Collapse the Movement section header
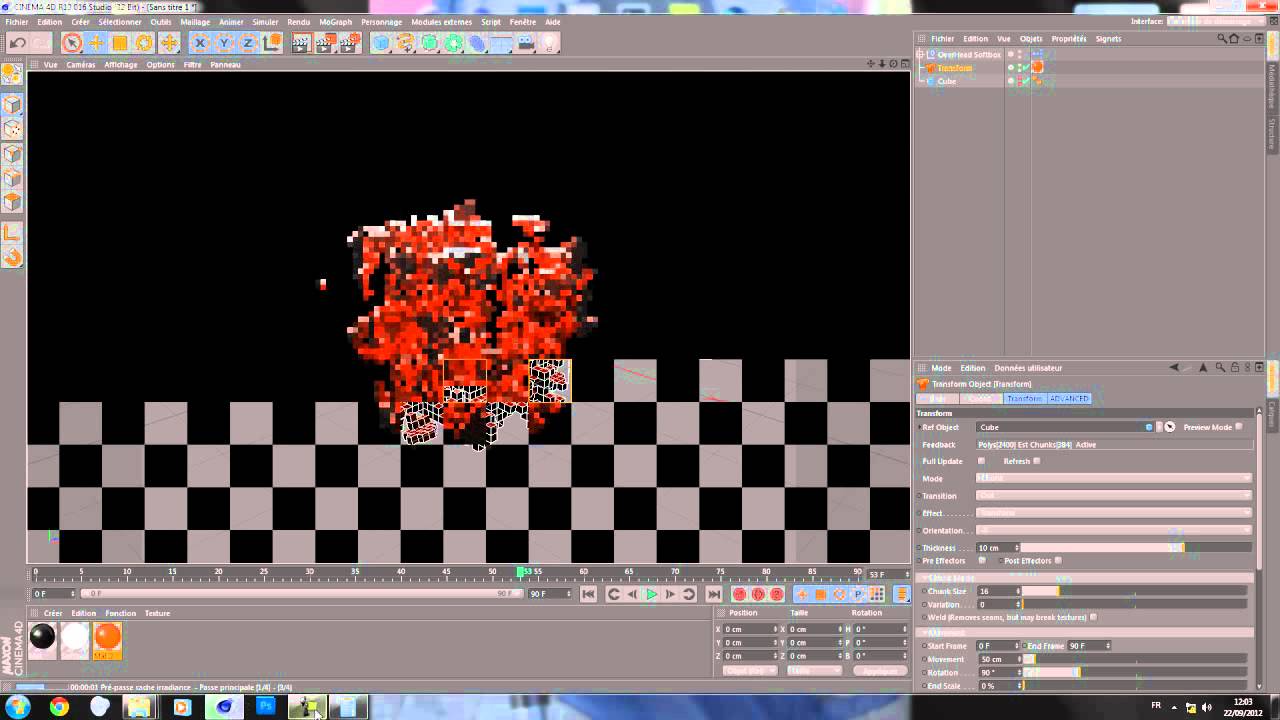1280x720 pixels. coord(1085,633)
